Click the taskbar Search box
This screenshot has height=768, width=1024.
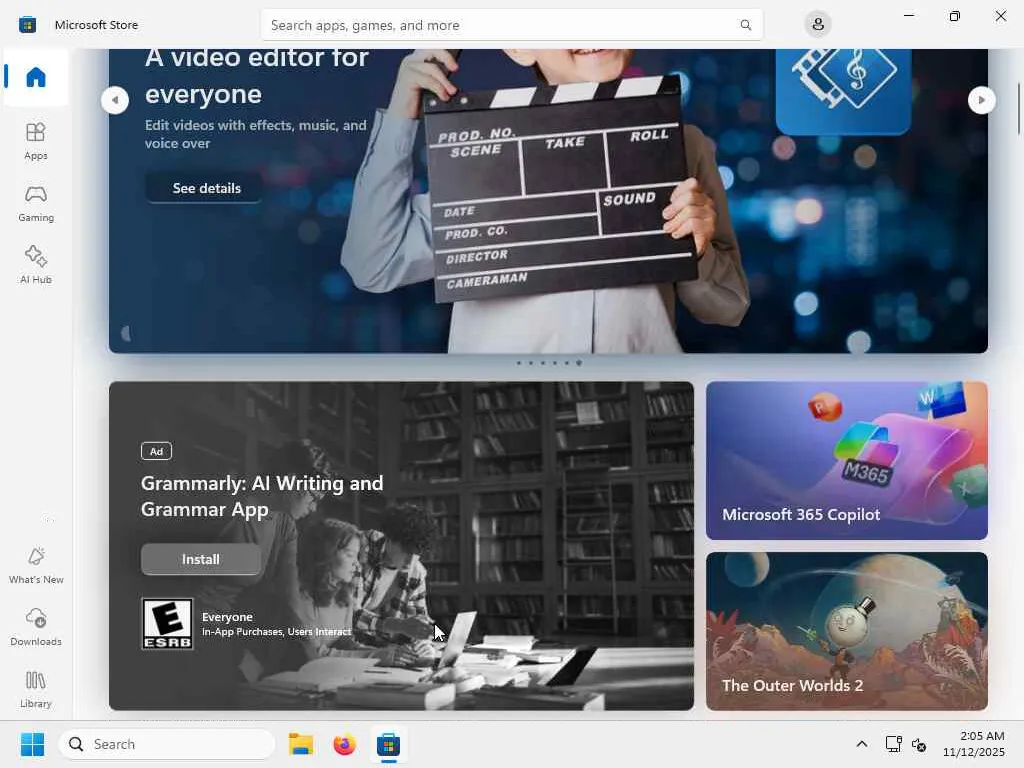click(x=167, y=744)
